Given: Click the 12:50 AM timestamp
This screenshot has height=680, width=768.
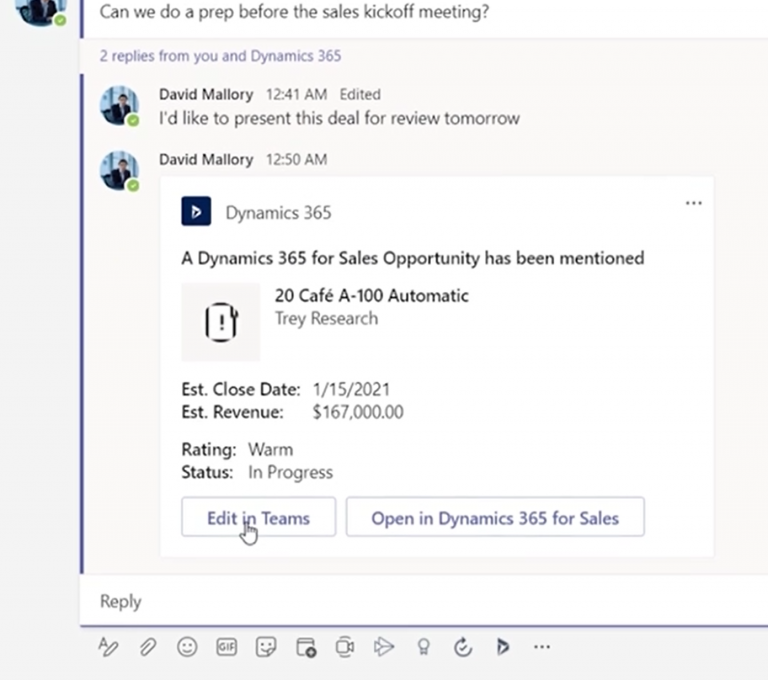Looking at the screenshot, I should click(296, 159).
